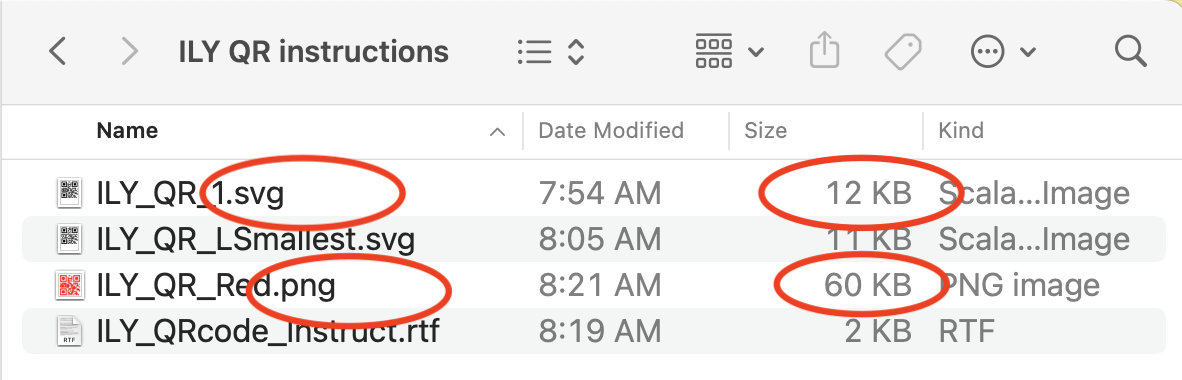Click the ILY QR instructions window title
This screenshot has width=1182, height=380.
coord(314,52)
